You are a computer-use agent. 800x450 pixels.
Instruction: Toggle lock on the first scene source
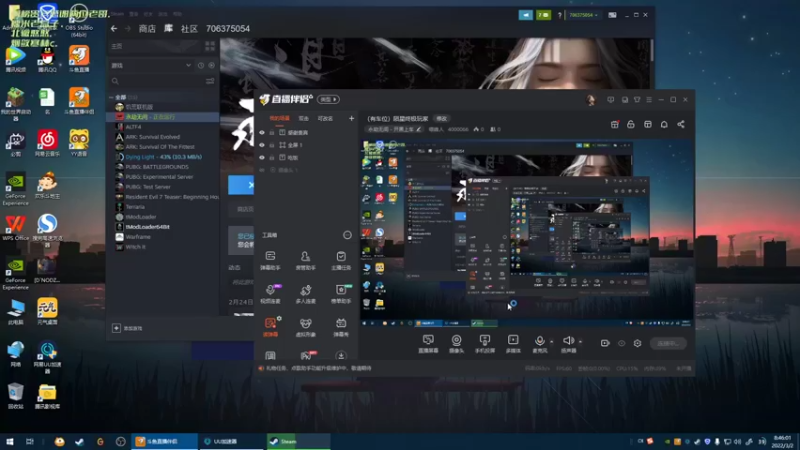pos(272,133)
